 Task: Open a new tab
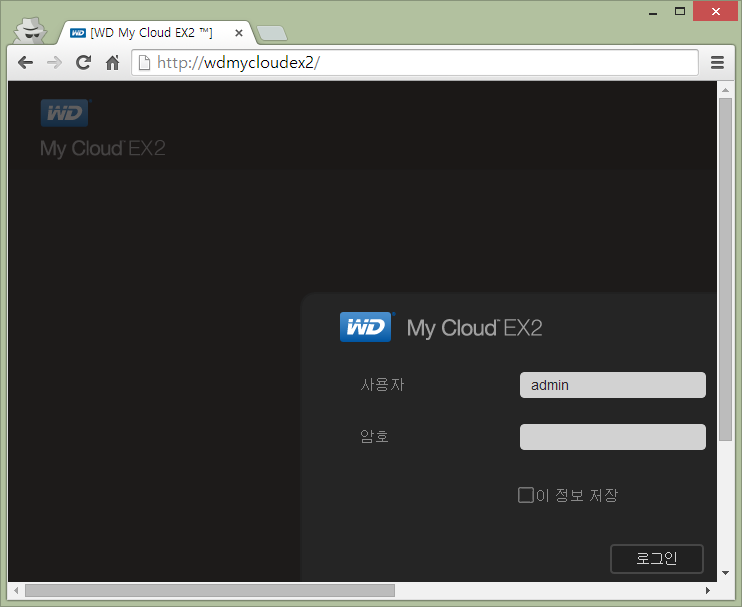click(271, 33)
